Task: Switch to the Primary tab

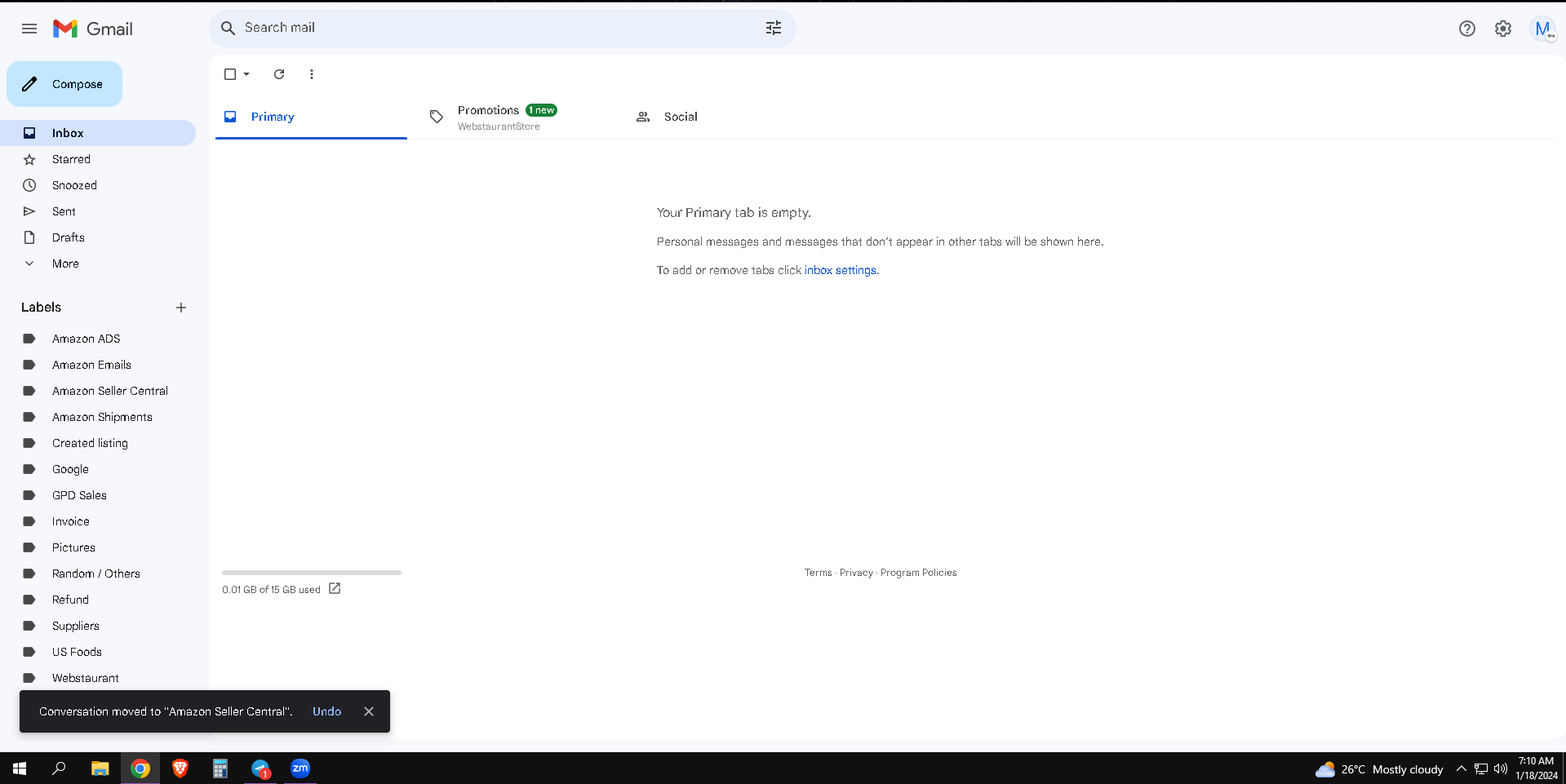Action: point(311,117)
